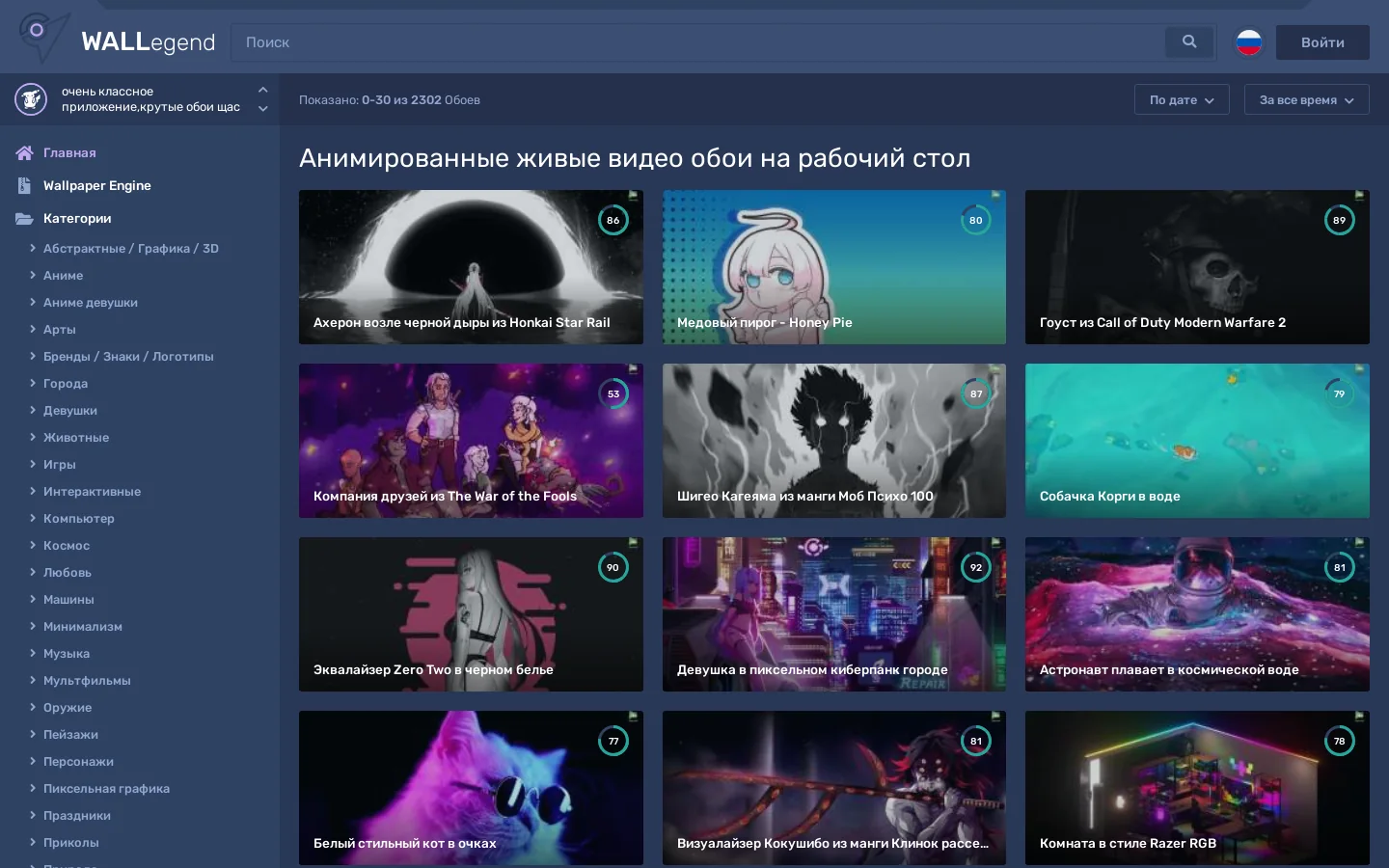Select Музыка in category list
Image resolution: width=1389 pixels, height=868 pixels.
(x=67, y=653)
